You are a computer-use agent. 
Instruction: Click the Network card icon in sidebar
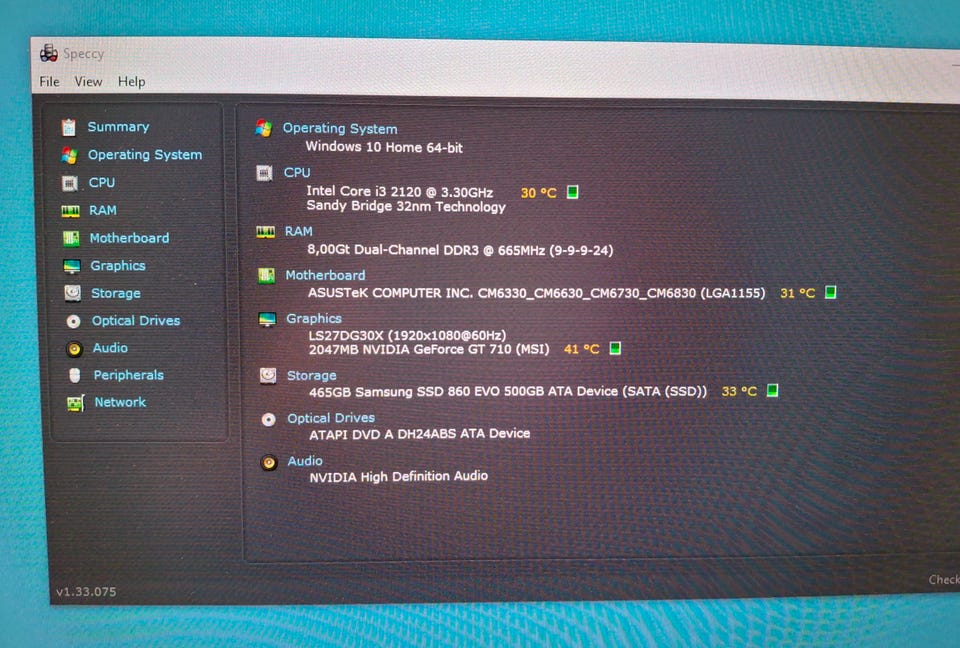click(x=75, y=403)
